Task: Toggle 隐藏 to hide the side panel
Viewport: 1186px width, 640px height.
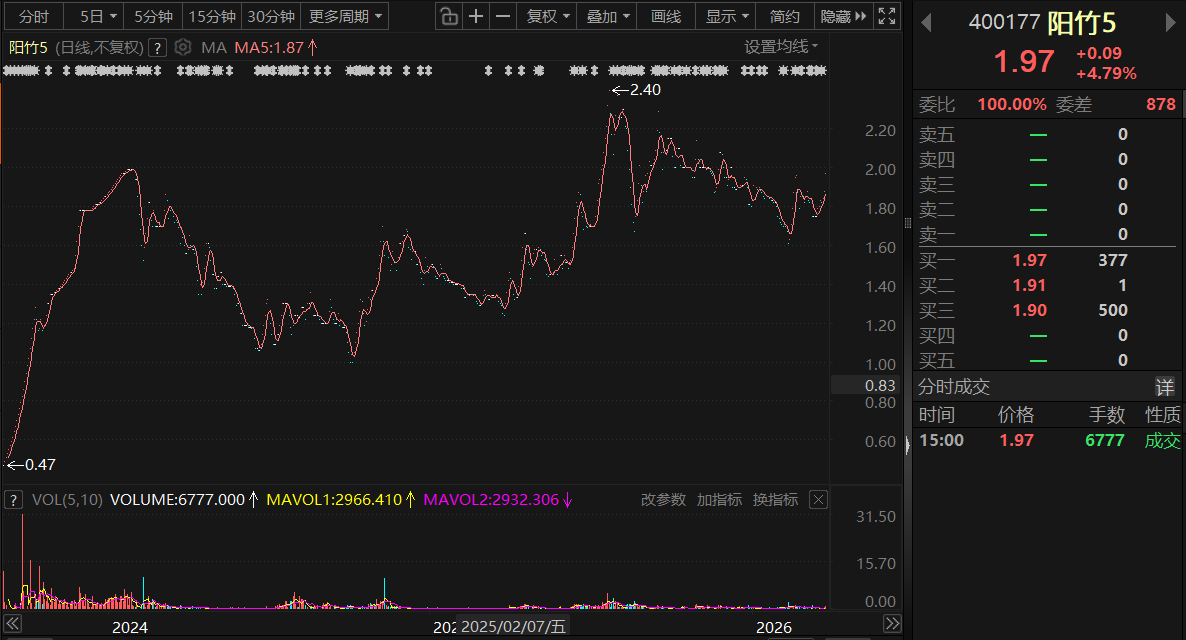Action: click(x=843, y=16)
